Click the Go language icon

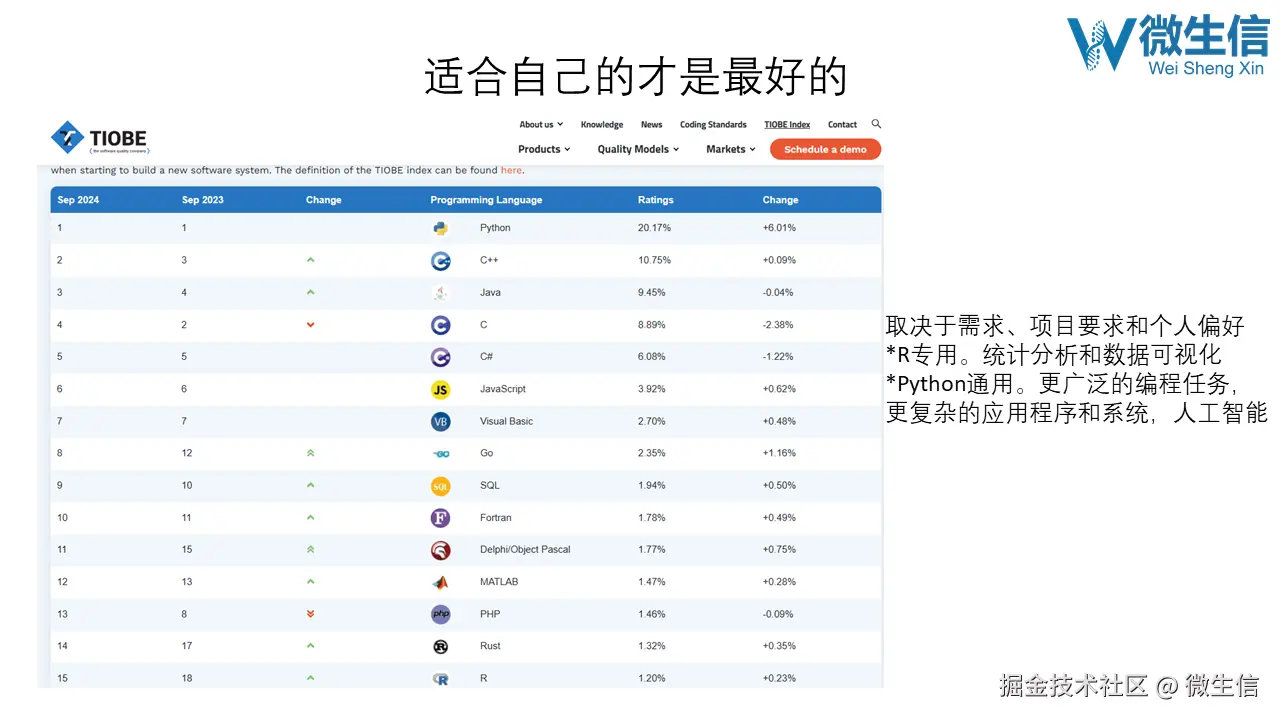(x=440, y=453)
